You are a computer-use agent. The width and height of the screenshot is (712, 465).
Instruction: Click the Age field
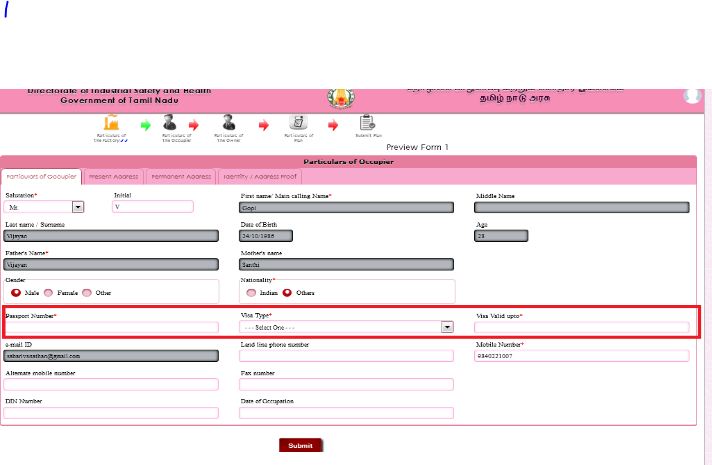(x=501, y=236)
